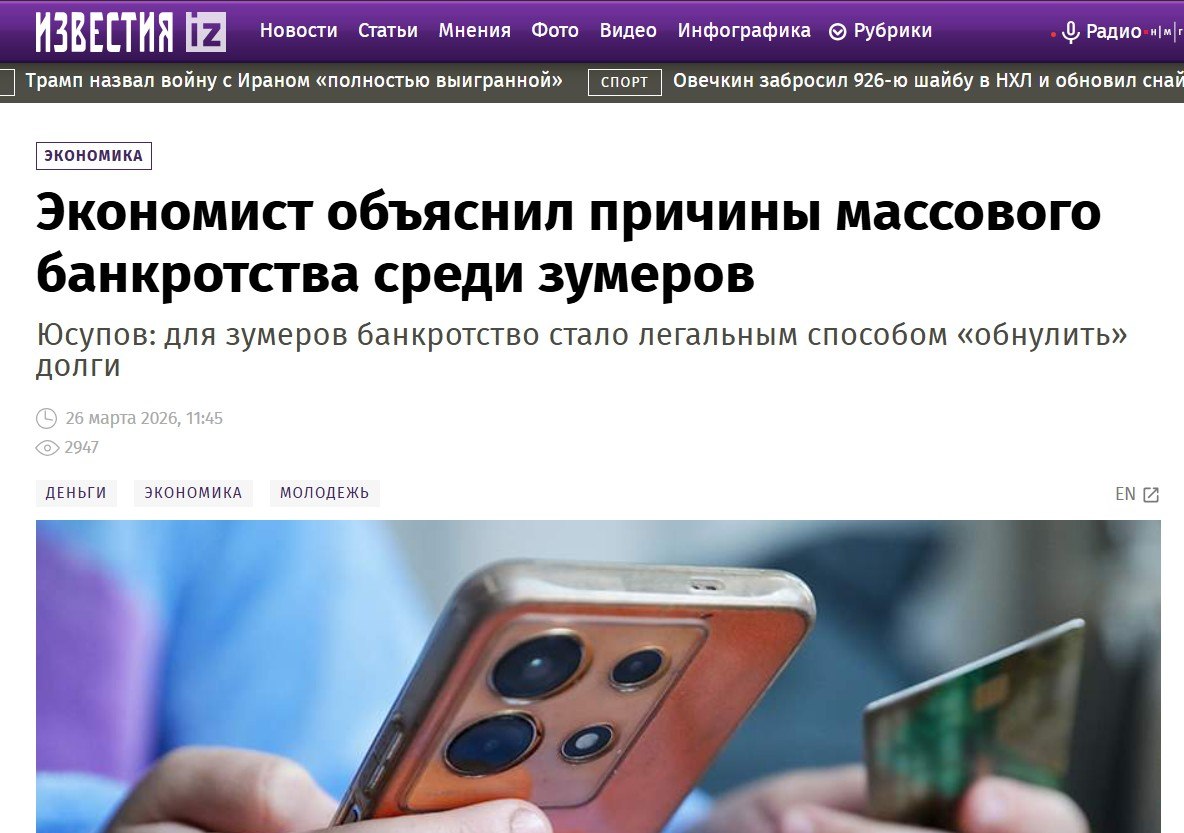The height and width of the screenshot is (833, 1184).
Task: Click the ЭКОНОМИКА category badge above headline
Action: pyautogui.click(x=94, y=156)
